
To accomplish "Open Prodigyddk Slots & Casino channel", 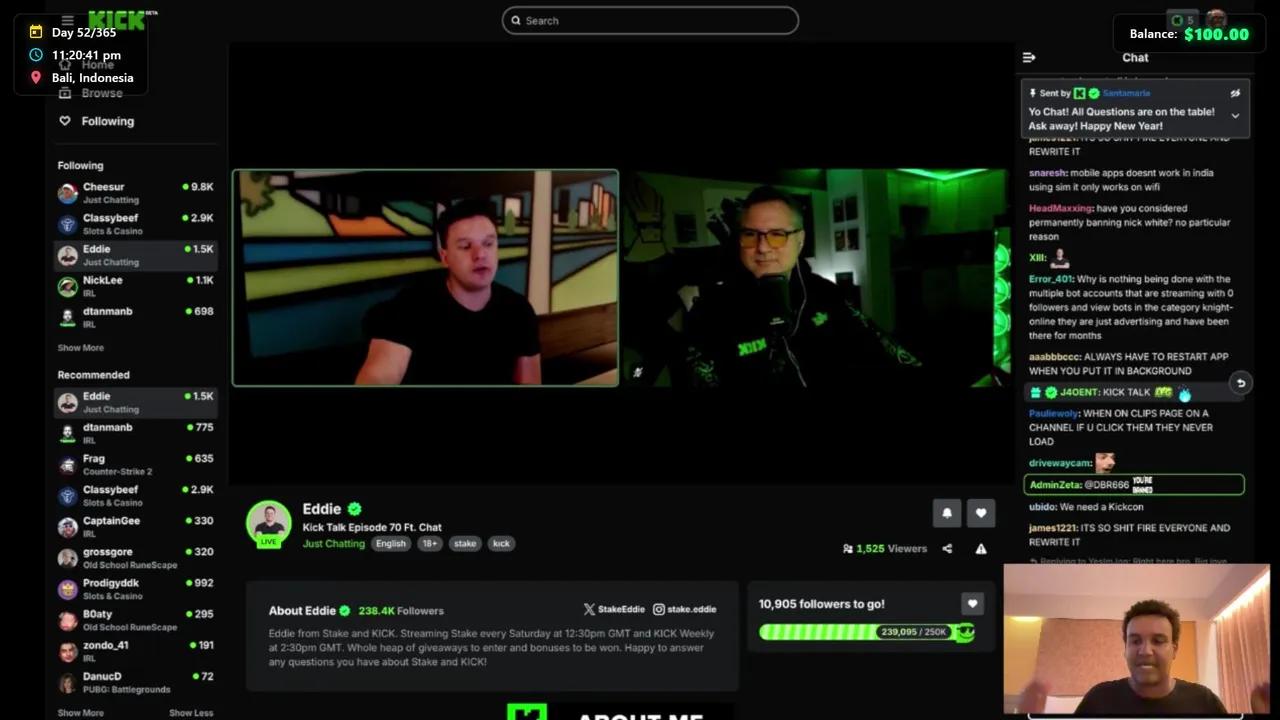I will (136, 589).
